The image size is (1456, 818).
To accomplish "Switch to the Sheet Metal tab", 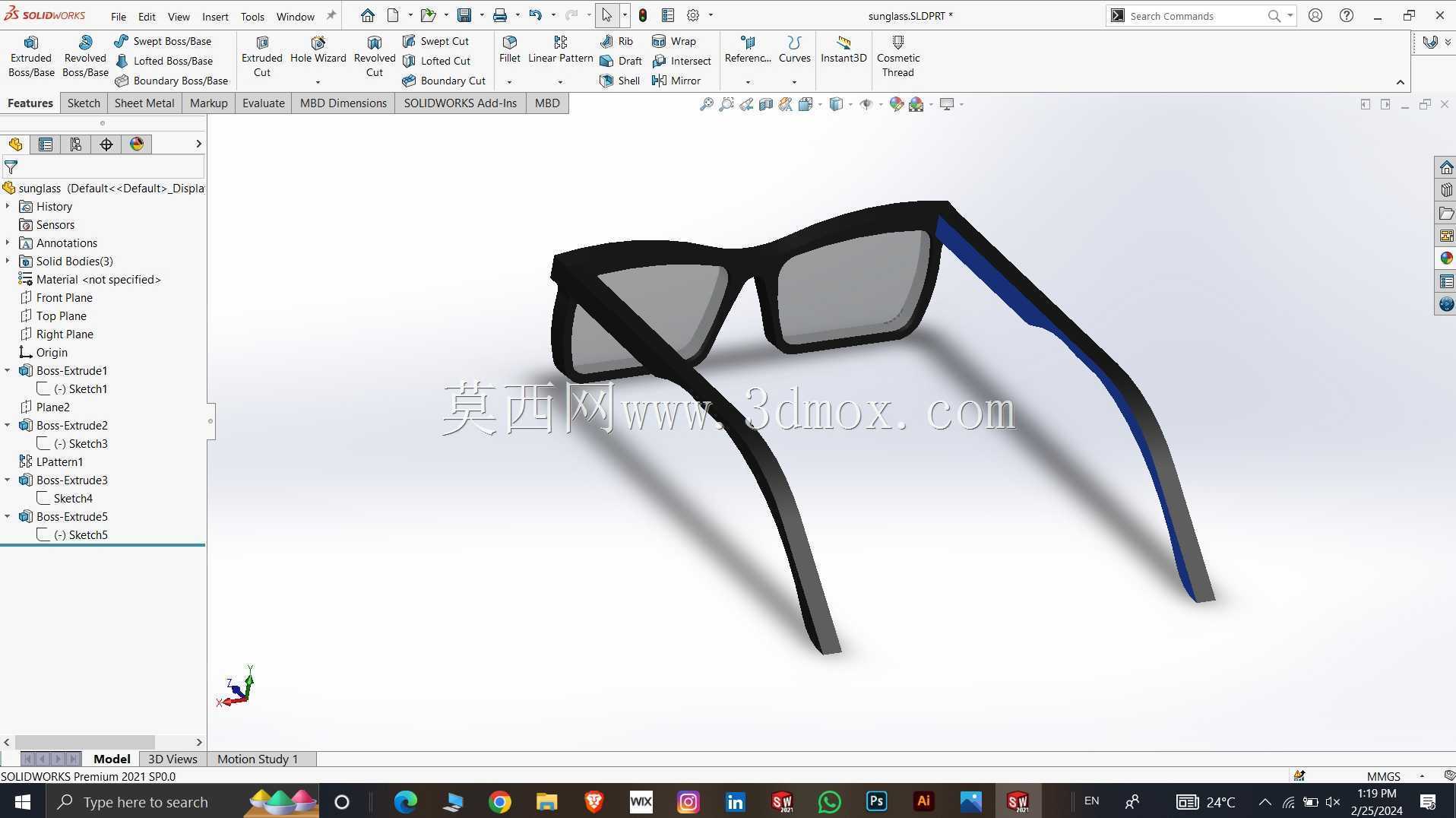I will (x=144, y=103).
